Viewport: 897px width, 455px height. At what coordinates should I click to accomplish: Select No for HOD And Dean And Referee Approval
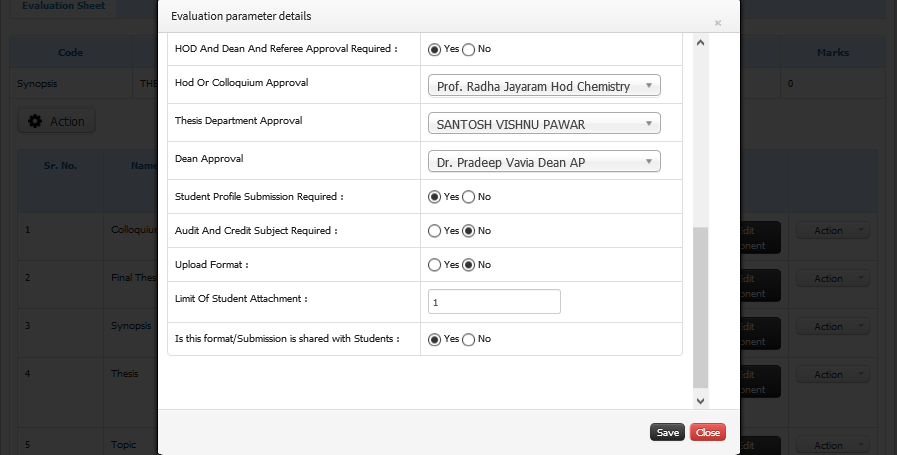pyautogui.click(x=469, y=49)
